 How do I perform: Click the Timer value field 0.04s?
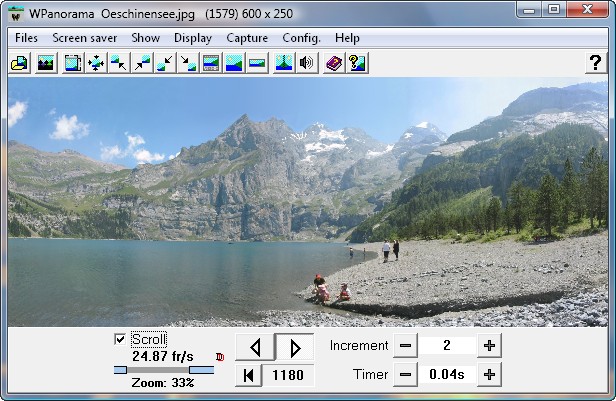coord(447,375)
